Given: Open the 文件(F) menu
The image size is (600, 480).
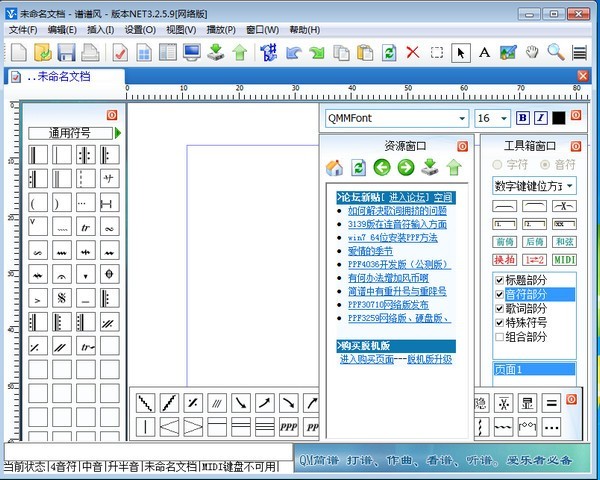Looking at the screenshot, I should (23, 30).
